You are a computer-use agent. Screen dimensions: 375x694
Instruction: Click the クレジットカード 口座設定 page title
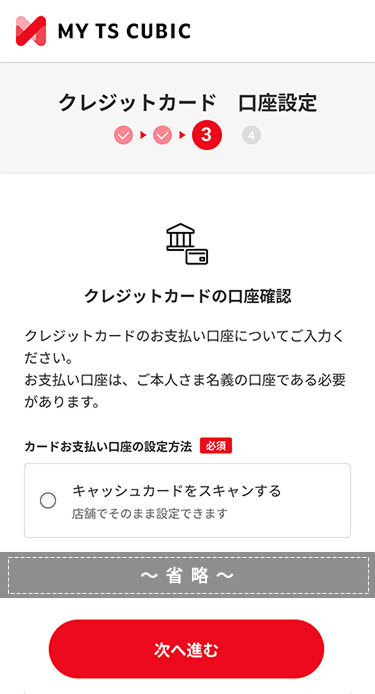click(x=188, y=104)
